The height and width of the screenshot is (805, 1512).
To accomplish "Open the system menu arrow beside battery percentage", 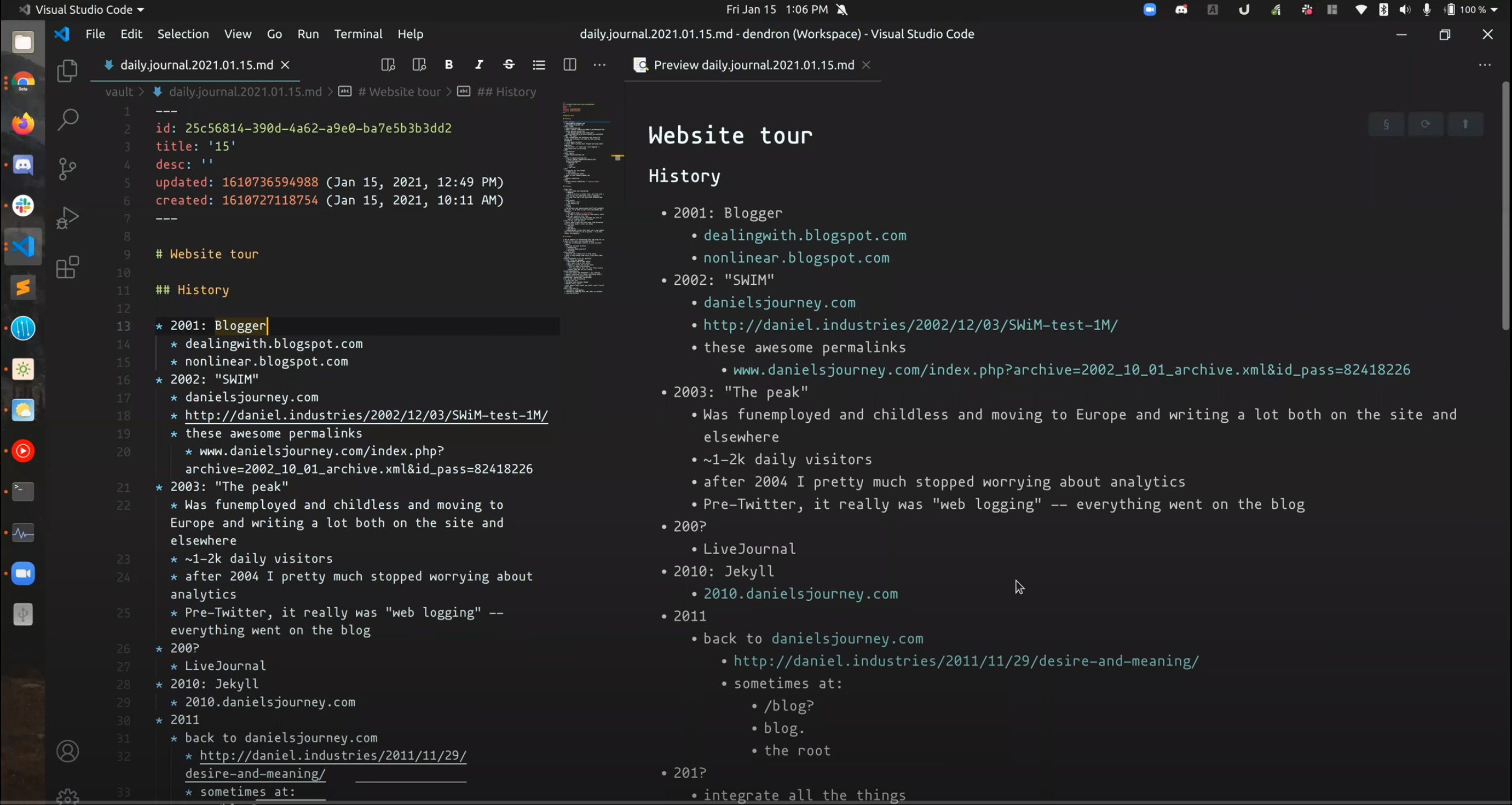I will click(x=1494, y=9).
